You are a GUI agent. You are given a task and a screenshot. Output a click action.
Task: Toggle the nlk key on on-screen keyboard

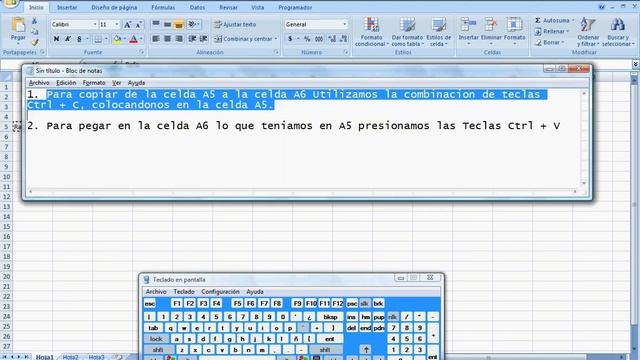[393, 317]
